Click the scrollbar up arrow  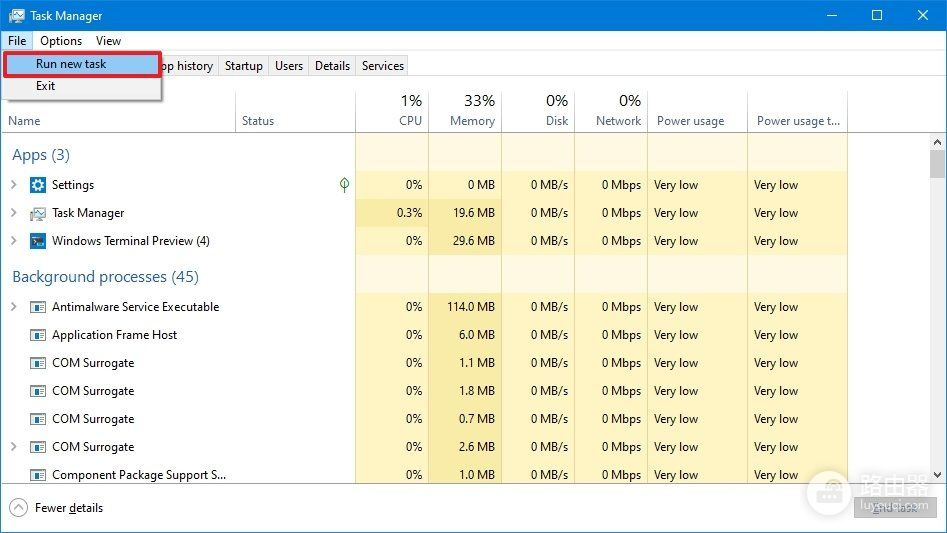tap(937, 142)
